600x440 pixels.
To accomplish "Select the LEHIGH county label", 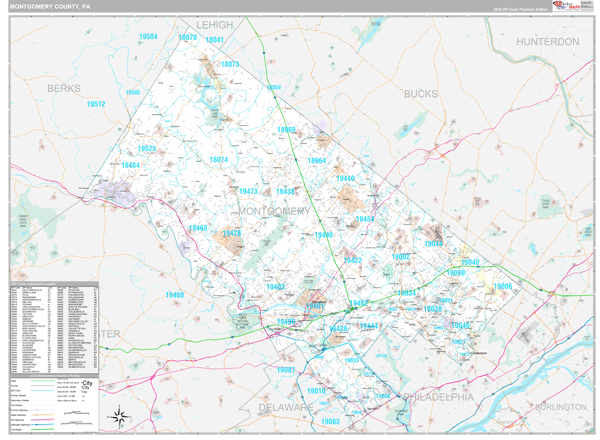I will [214, 24].
